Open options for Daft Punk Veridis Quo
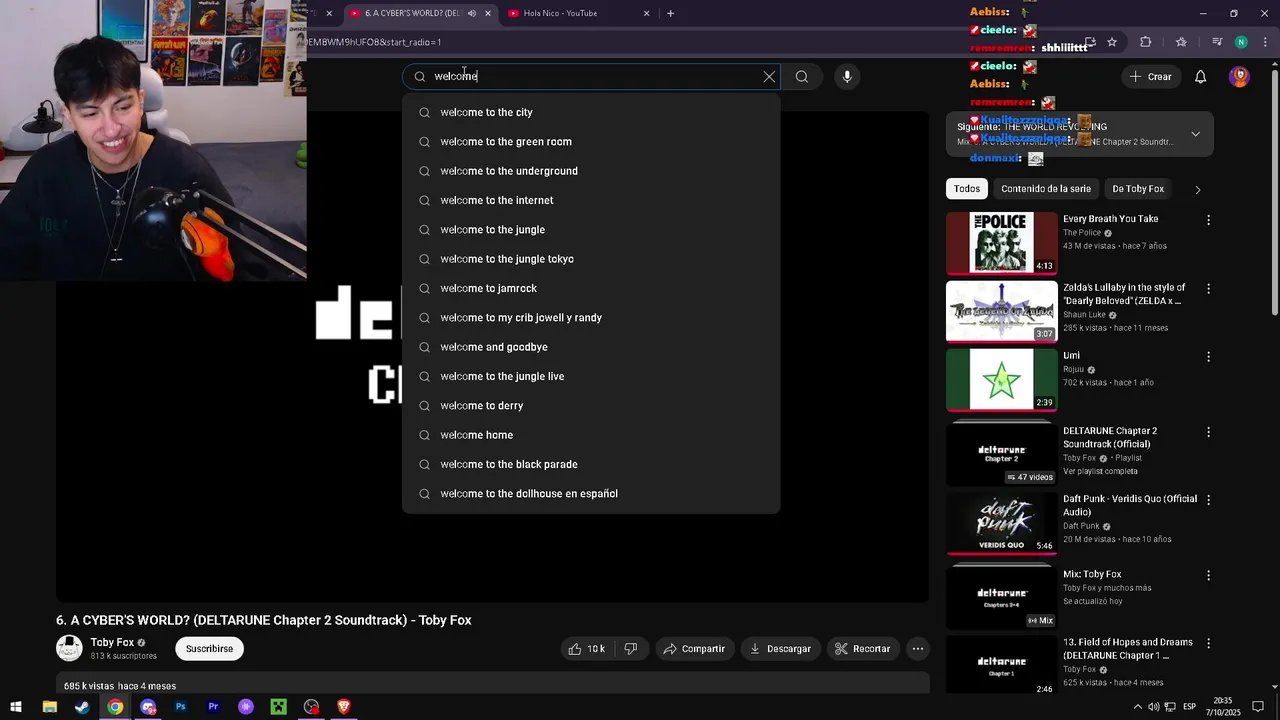Image resolution: width=1280 pixels, height=720 pixels. 1208,500
